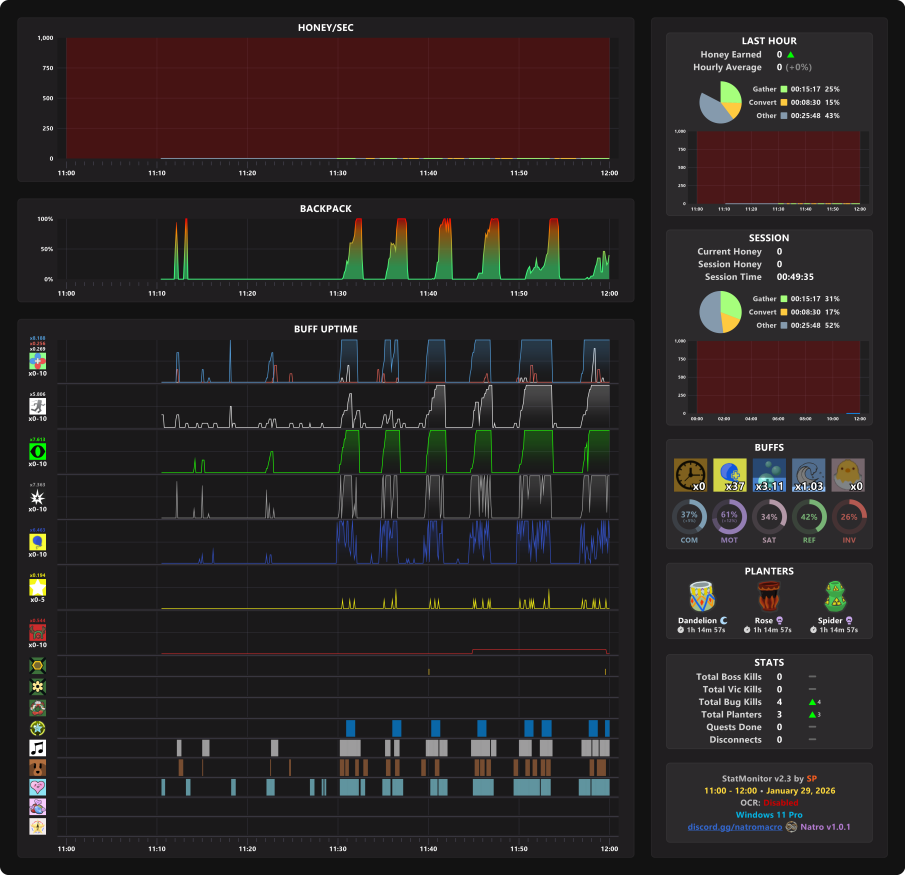Click the Last Hour mini honey graph

click(x=778, y=167)
